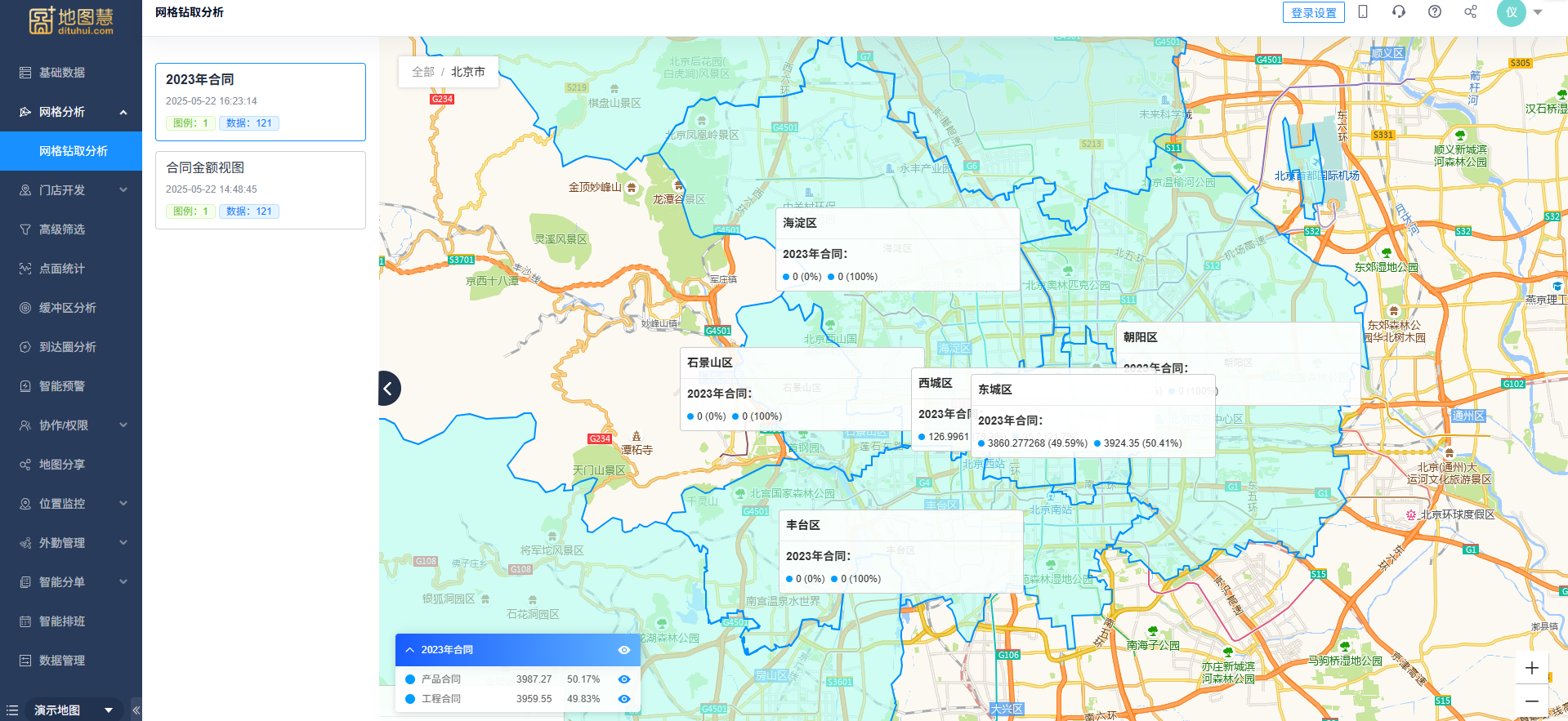The image size is (1568, 721).
Task: Collapse sidebar using double chevron icon
Action: [x=136, y=710]
